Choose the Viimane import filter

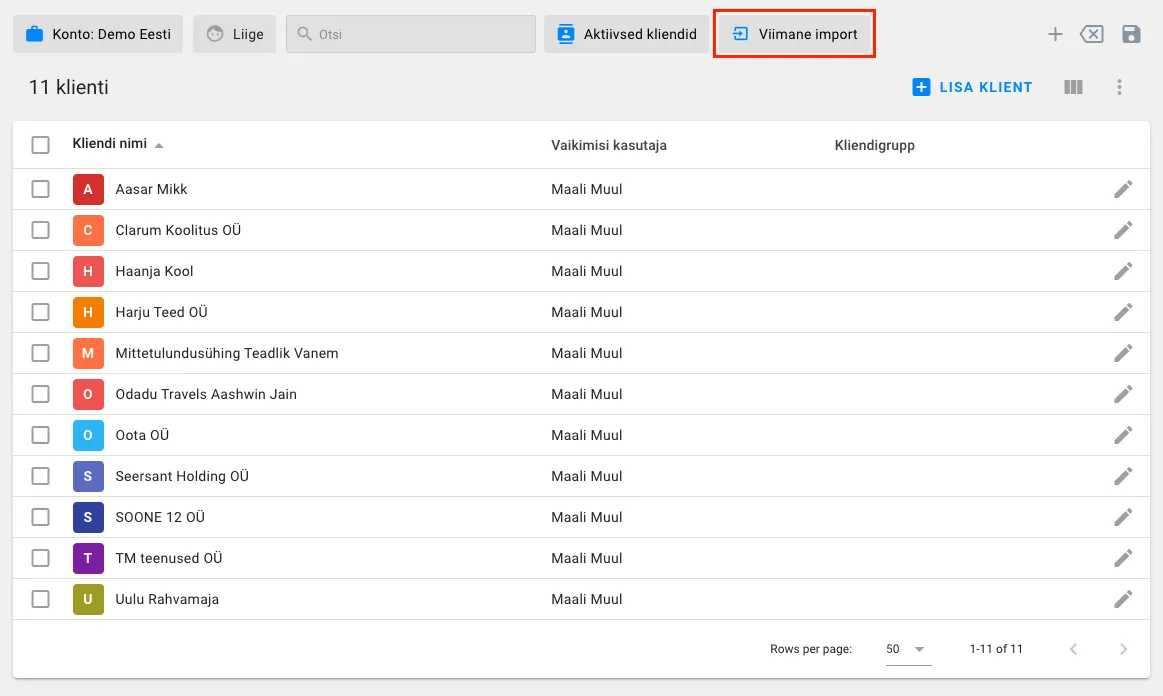pos(794,34)
